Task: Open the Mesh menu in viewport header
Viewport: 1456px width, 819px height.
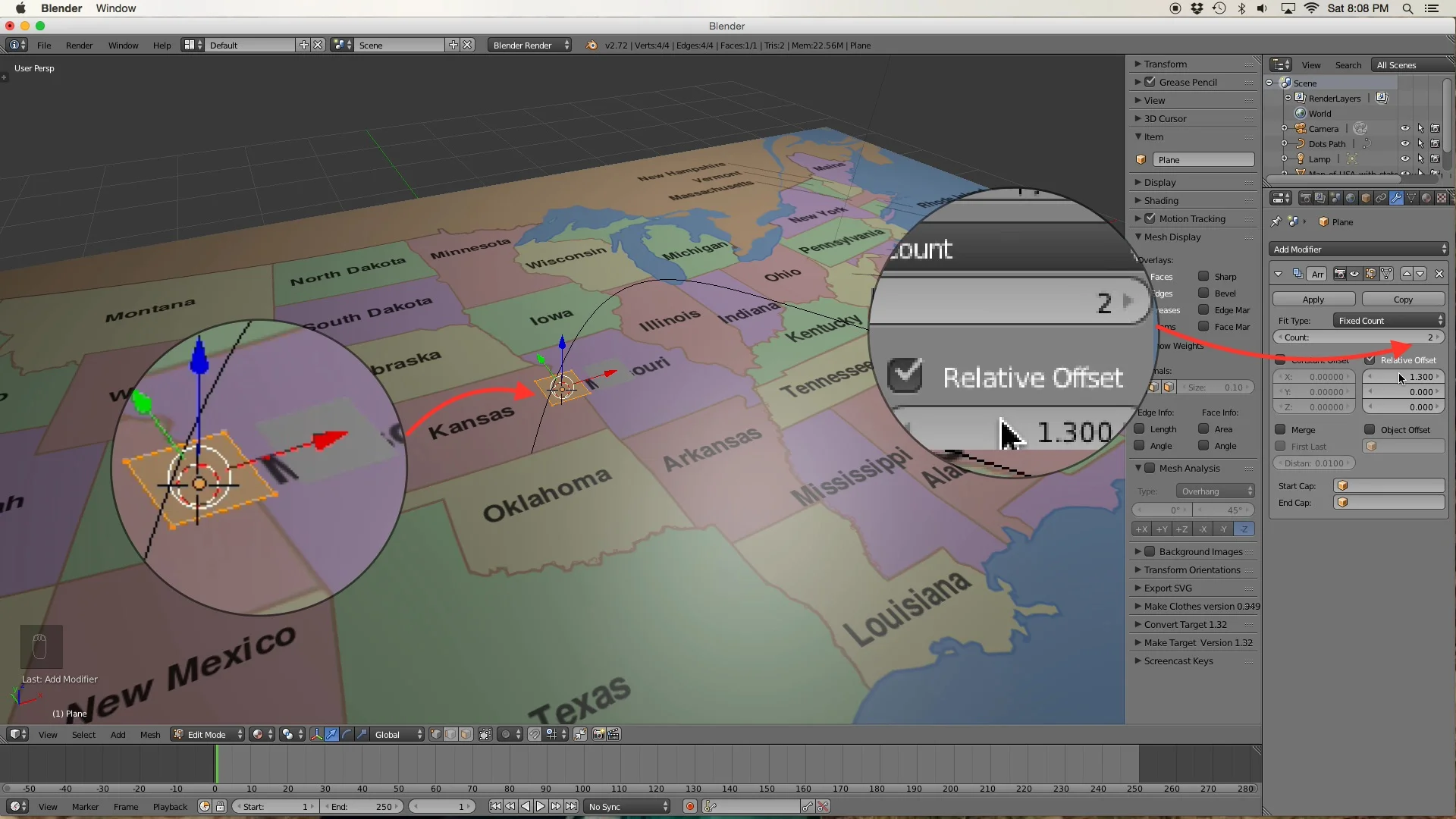Action: pos(150,734)
